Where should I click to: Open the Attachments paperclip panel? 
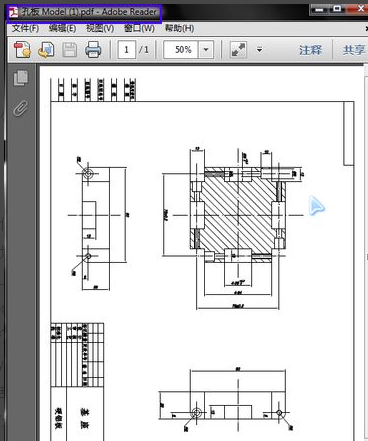pyautogui.click(x=21, y=108)
